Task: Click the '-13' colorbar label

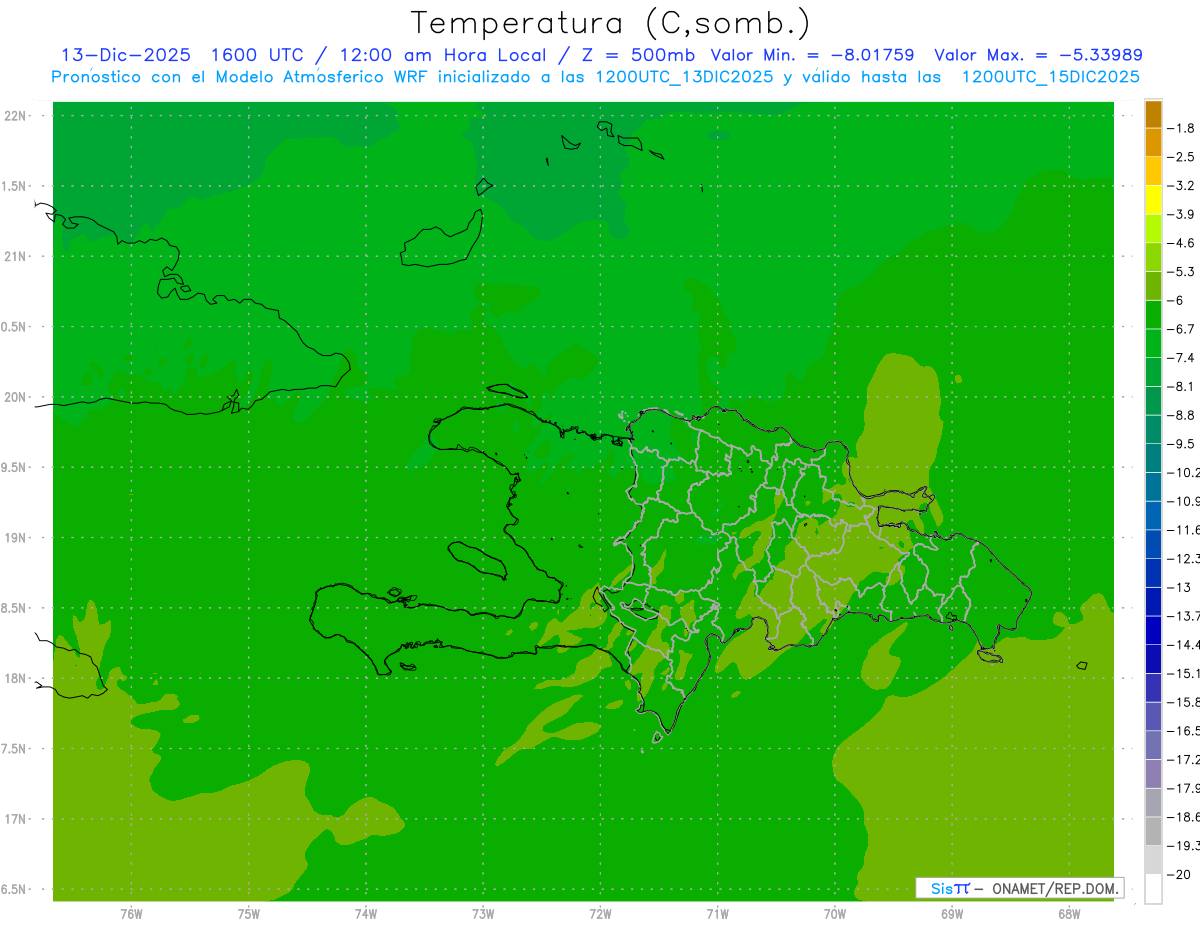Action: (1179, 587)
